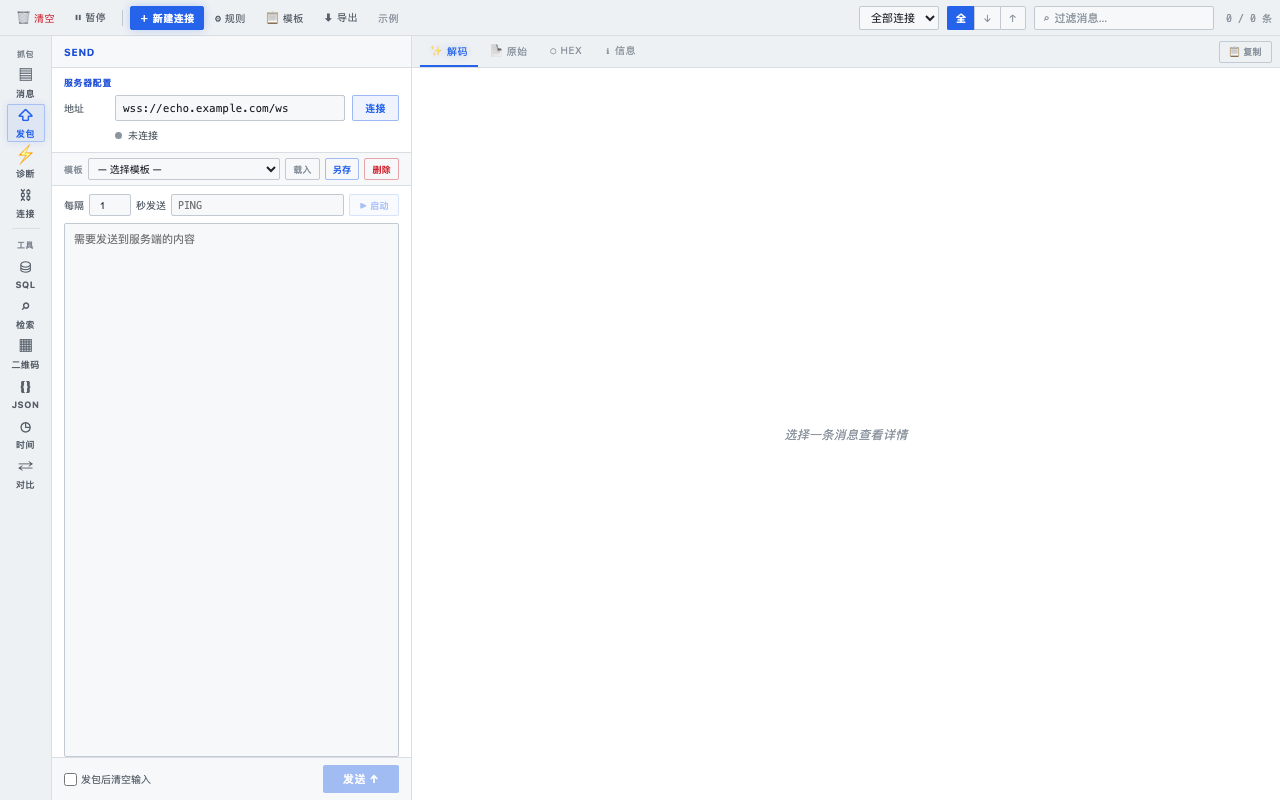
Task: Click the 连接 connect button beside address
Action: 375,108
